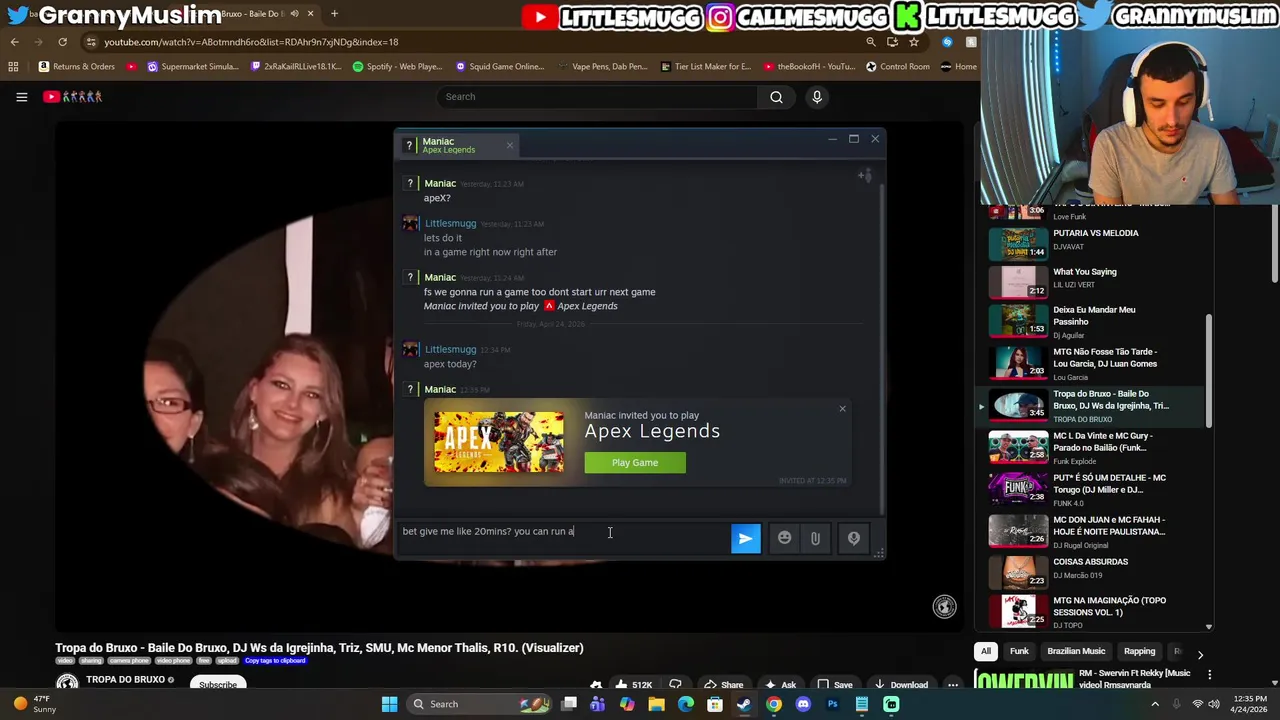Click the Ask button under video
Image resolution: width=1280 pixels, height=720 pixels.
779,685
